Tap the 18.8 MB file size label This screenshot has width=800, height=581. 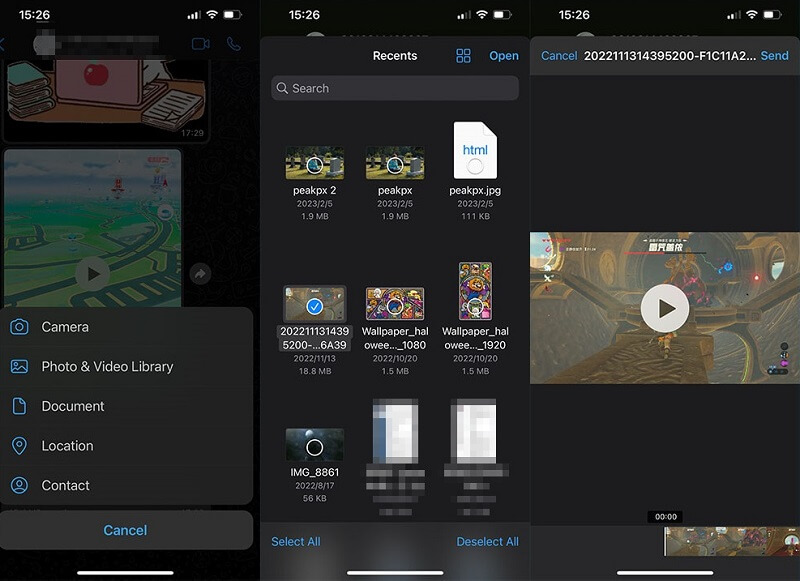(314, 371)
